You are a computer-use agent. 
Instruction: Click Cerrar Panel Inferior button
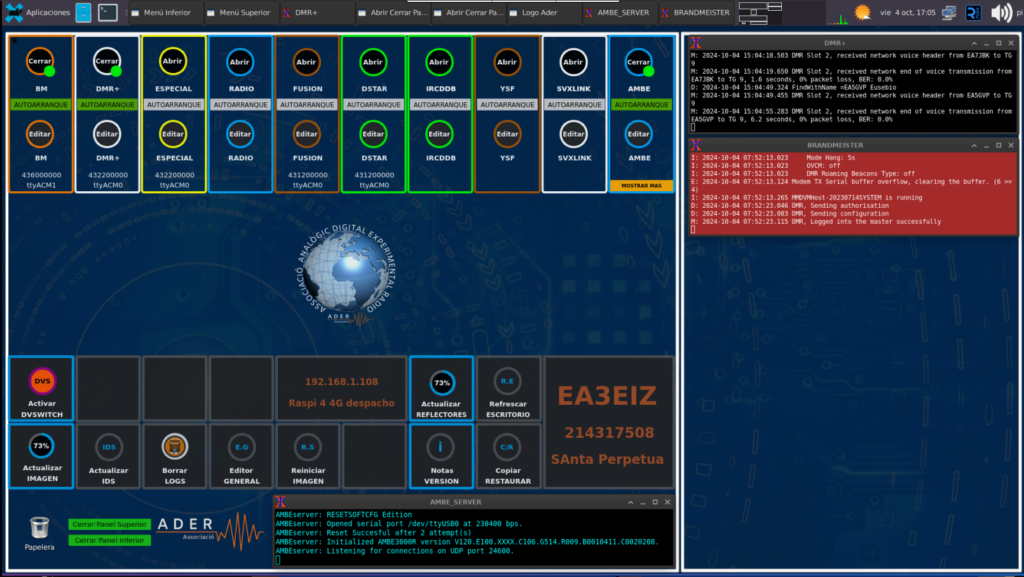110,540
